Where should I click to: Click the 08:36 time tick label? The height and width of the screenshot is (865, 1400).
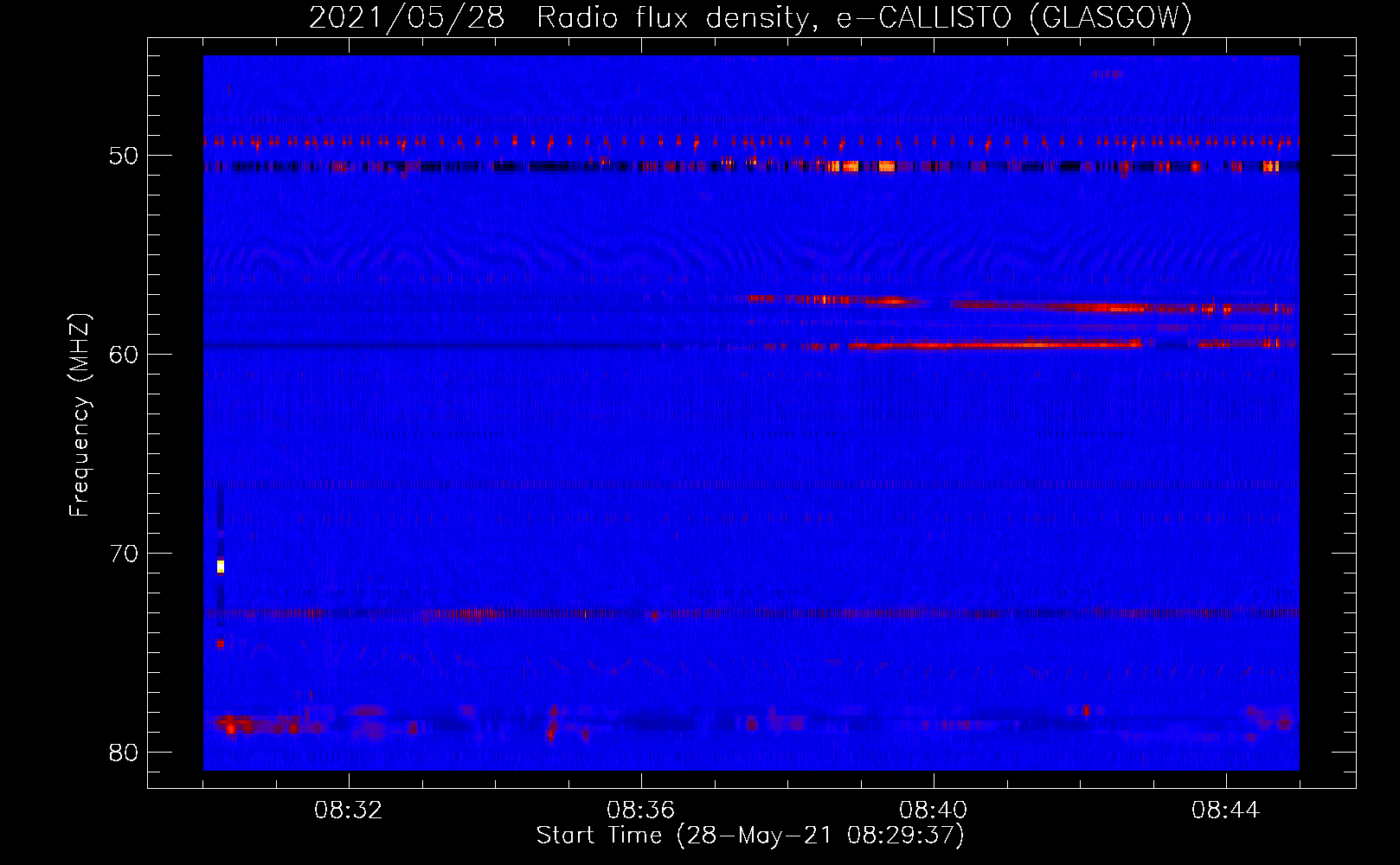641,811
